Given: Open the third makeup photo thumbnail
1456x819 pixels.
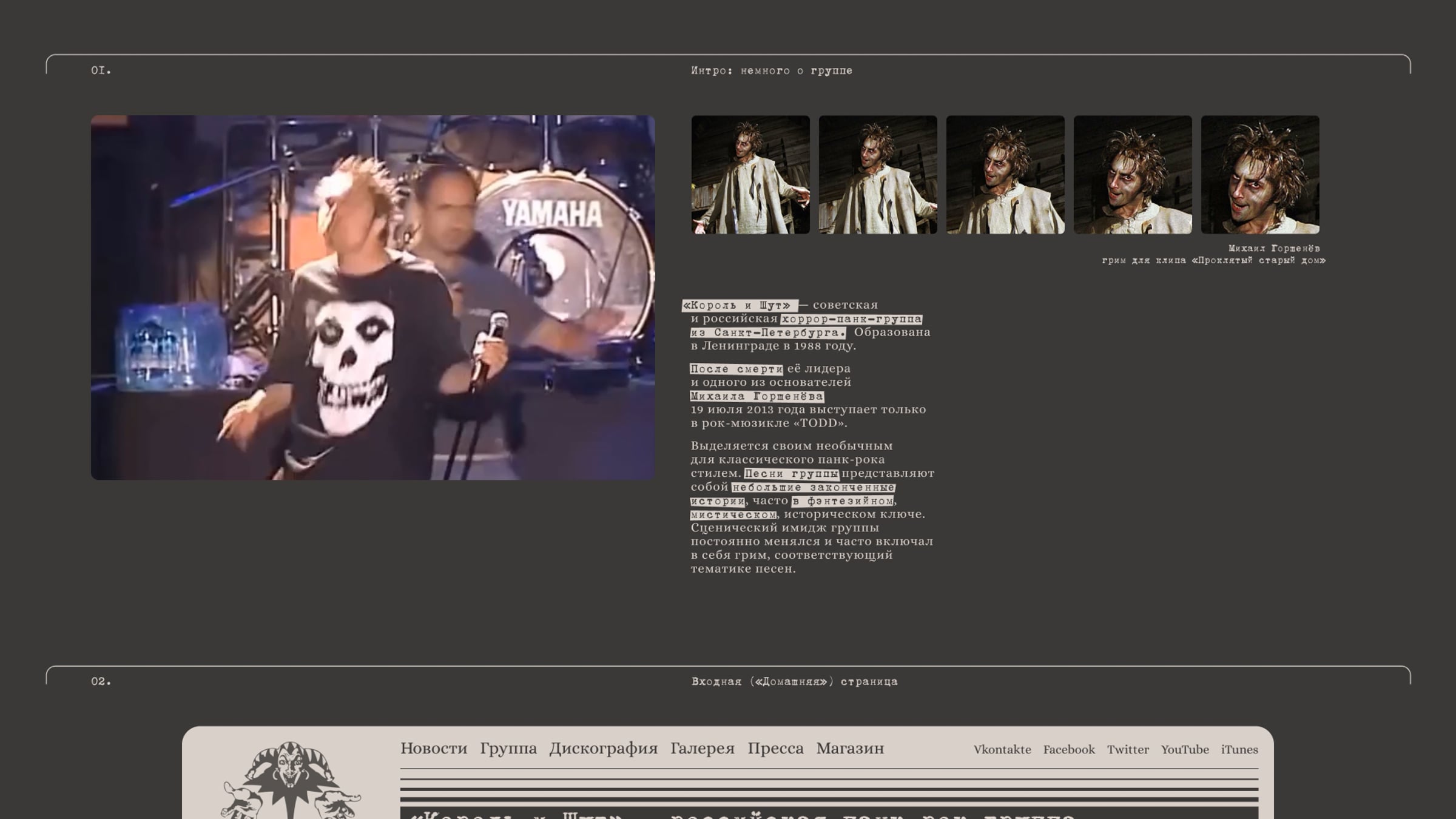Looking at the screenshot, I should click(x=1005, y=175).
